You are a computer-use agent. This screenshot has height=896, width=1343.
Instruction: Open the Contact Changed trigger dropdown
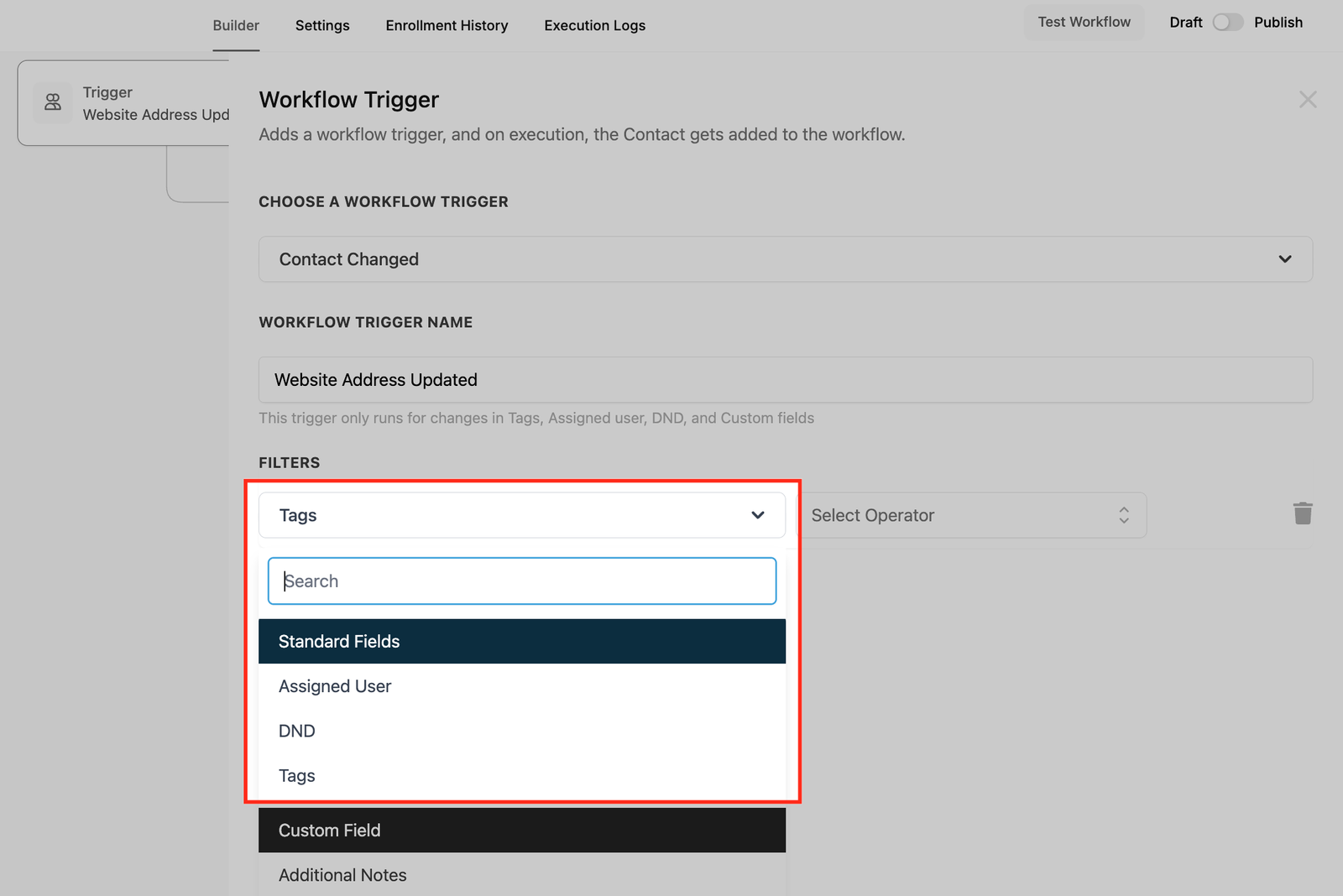coord(785,259)
